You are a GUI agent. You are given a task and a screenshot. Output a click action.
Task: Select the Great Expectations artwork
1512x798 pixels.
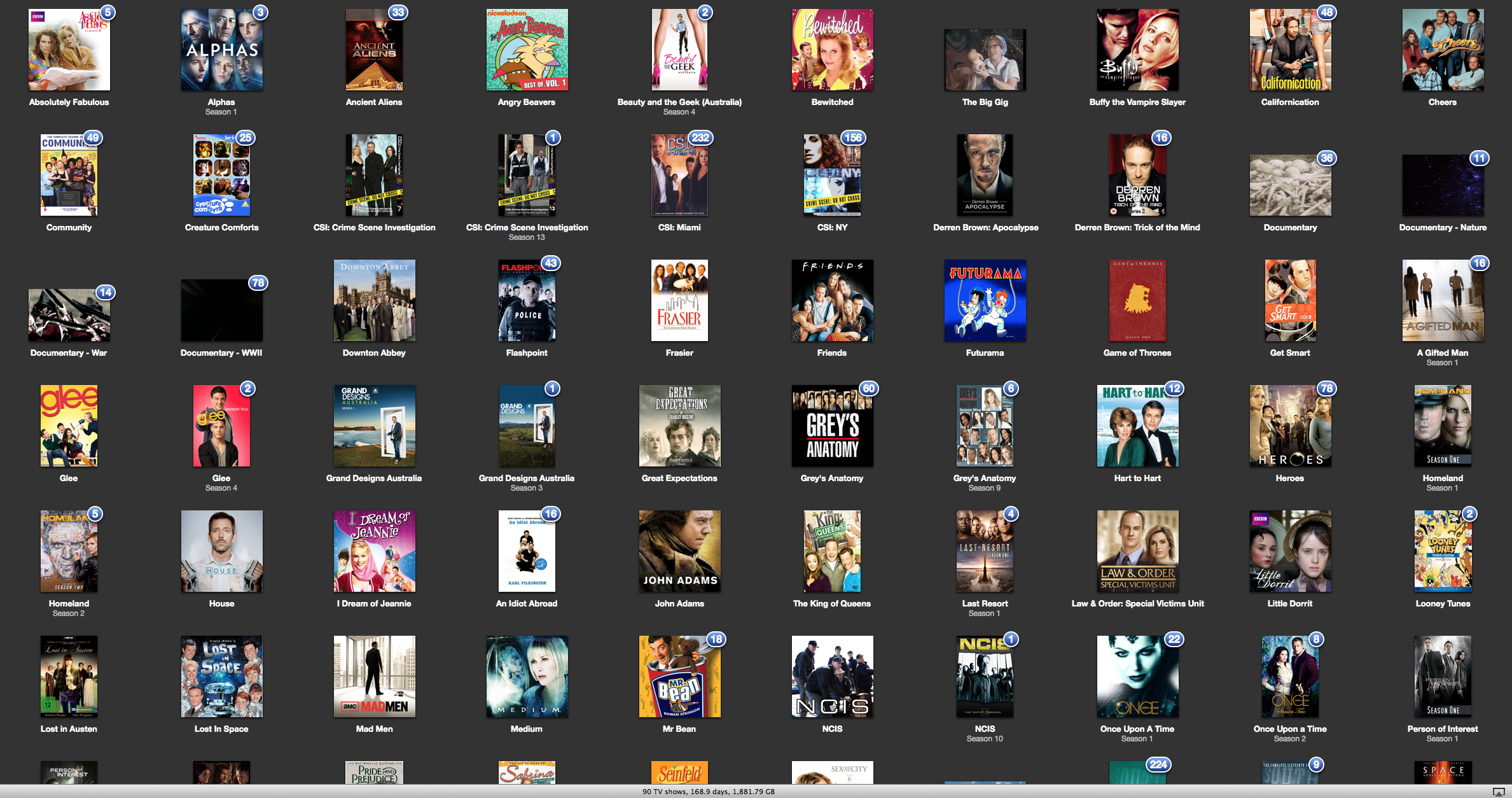point(679,426)
